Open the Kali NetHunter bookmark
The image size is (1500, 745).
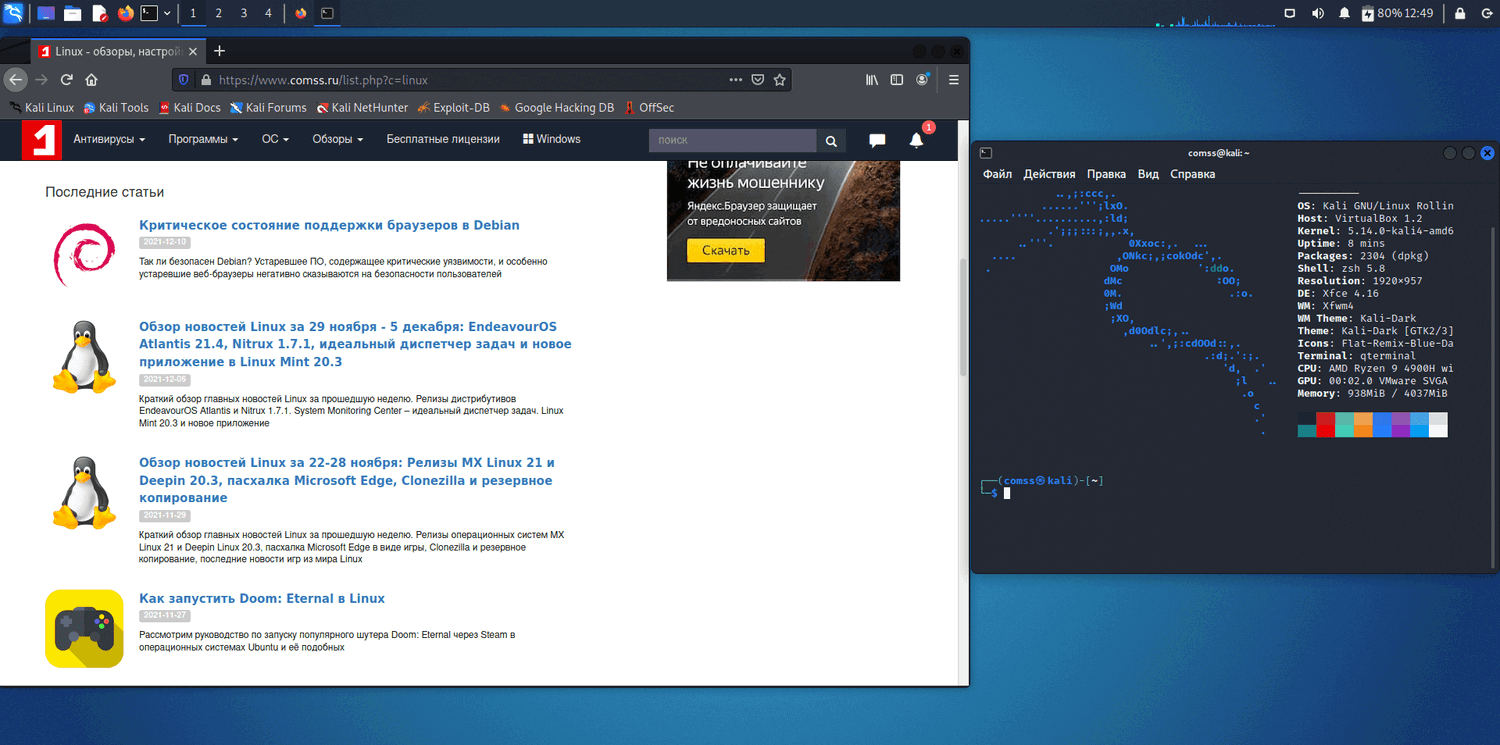click(362, 108)
